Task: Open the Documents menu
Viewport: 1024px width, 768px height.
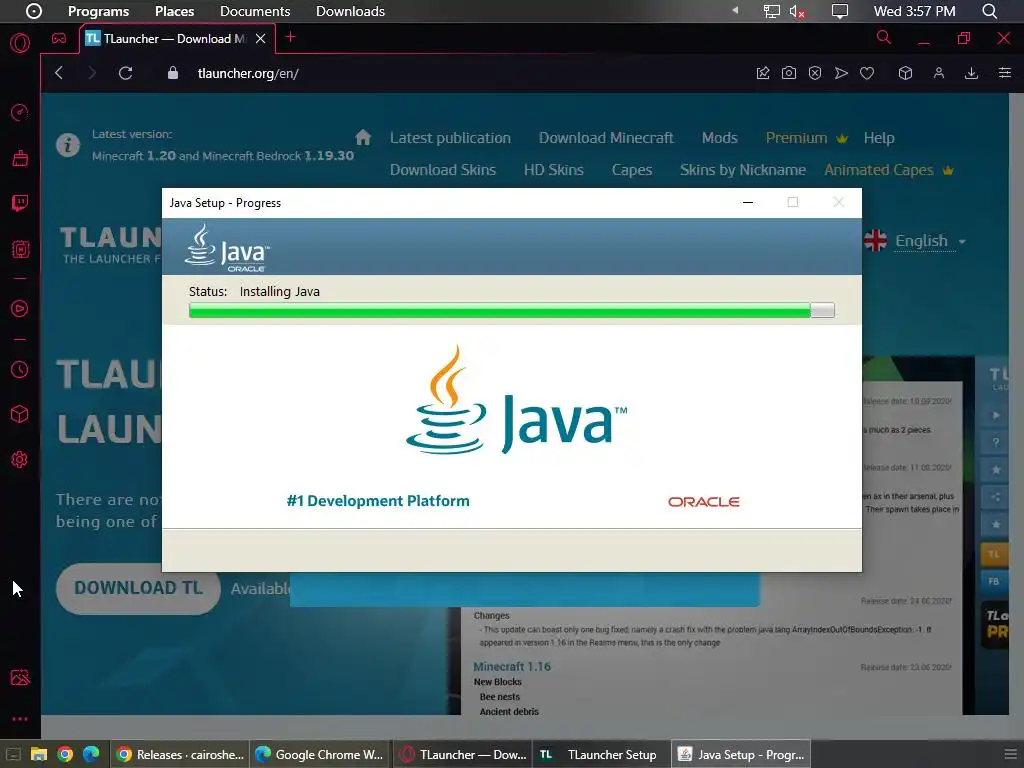Action: coord(255,11)
